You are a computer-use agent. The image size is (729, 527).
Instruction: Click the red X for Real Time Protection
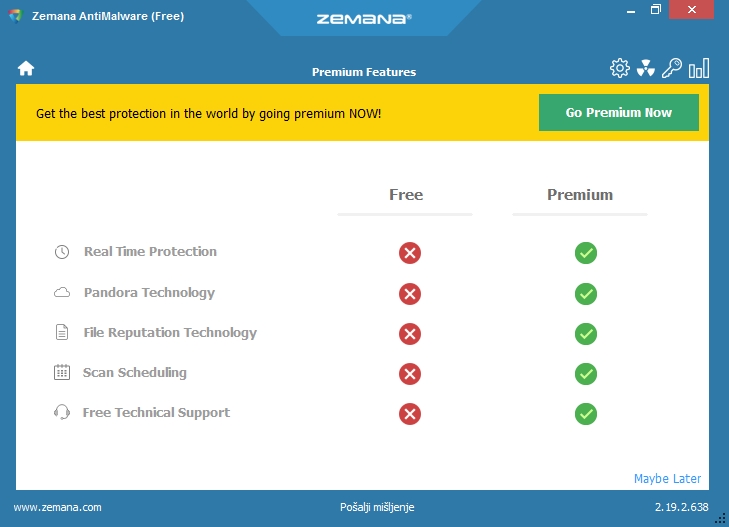(x=409, y=253)
